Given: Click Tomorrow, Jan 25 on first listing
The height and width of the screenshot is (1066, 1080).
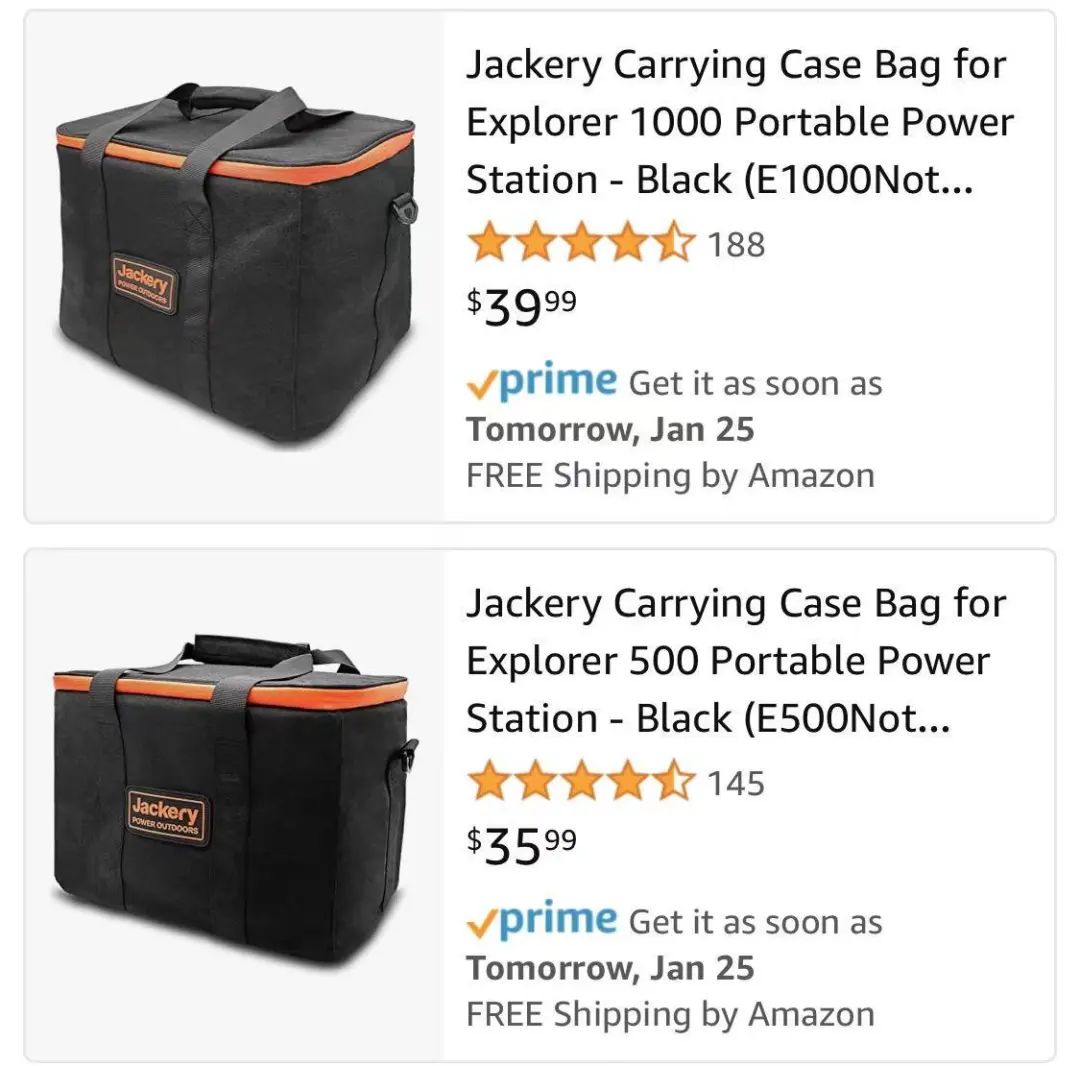Looking at the screenshot, I should click(610, 430).
